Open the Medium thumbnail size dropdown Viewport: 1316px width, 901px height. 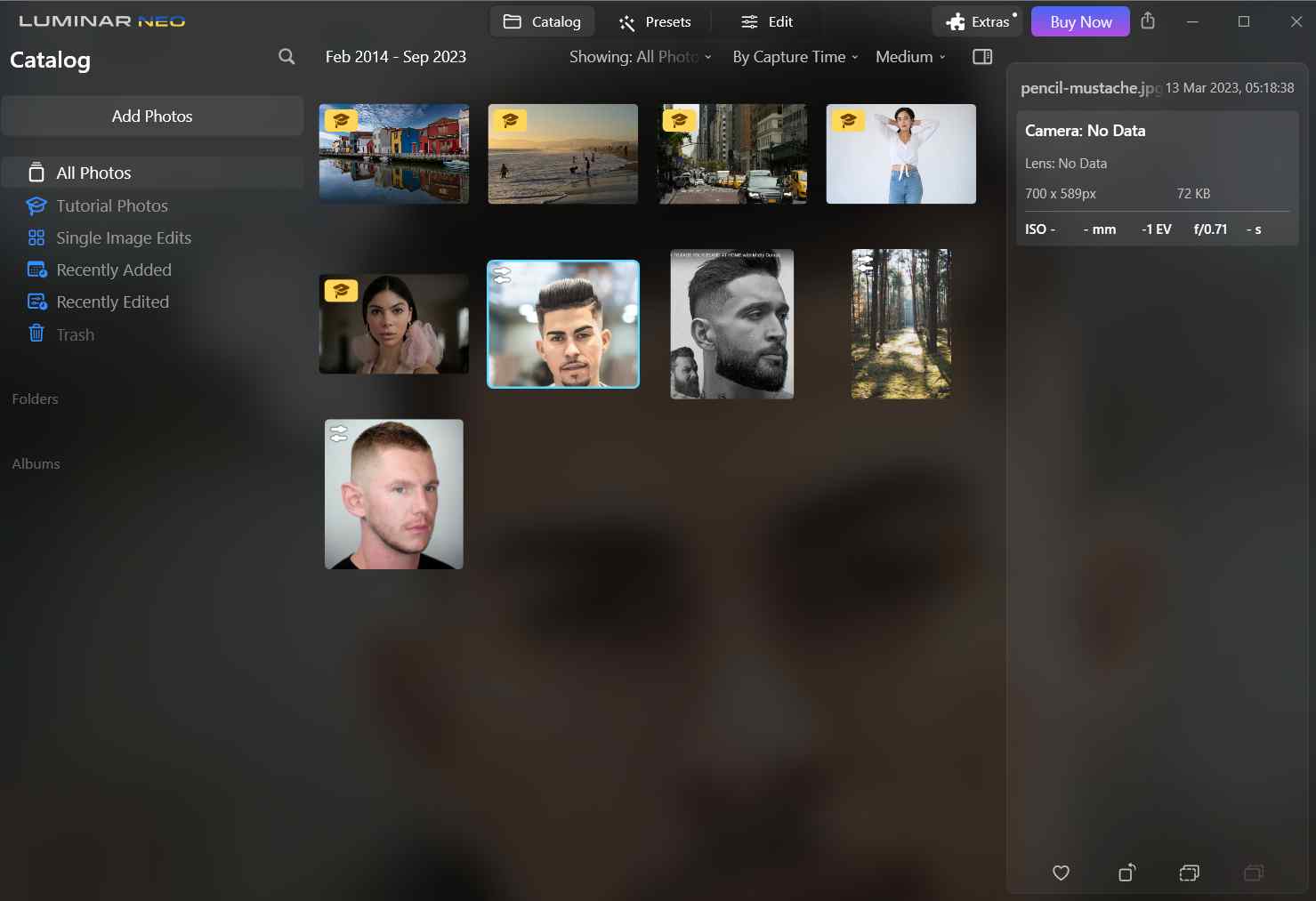[x=910, y=57]
